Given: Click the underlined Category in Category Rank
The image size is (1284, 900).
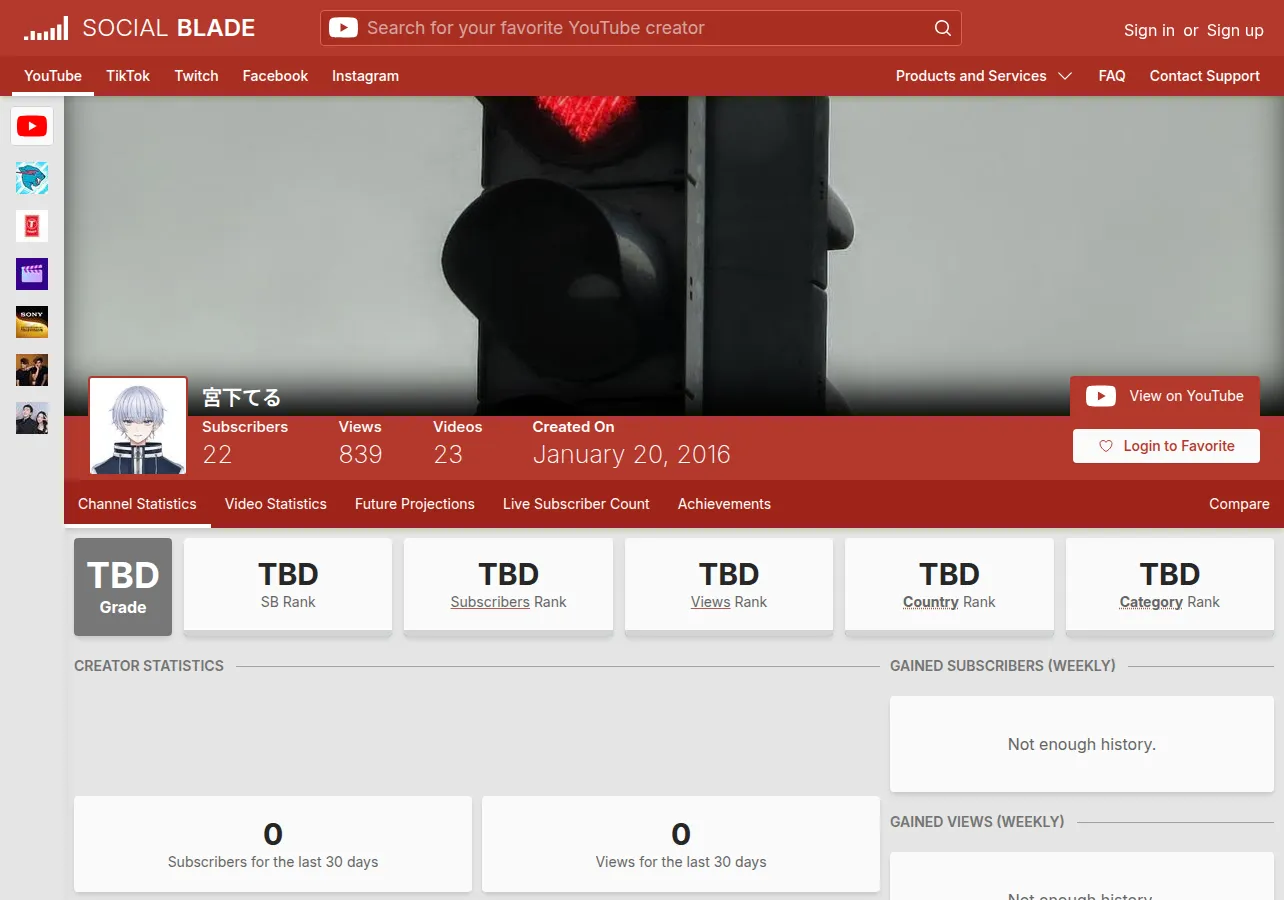Looking at the screenshot, I should coord(1151,602).
